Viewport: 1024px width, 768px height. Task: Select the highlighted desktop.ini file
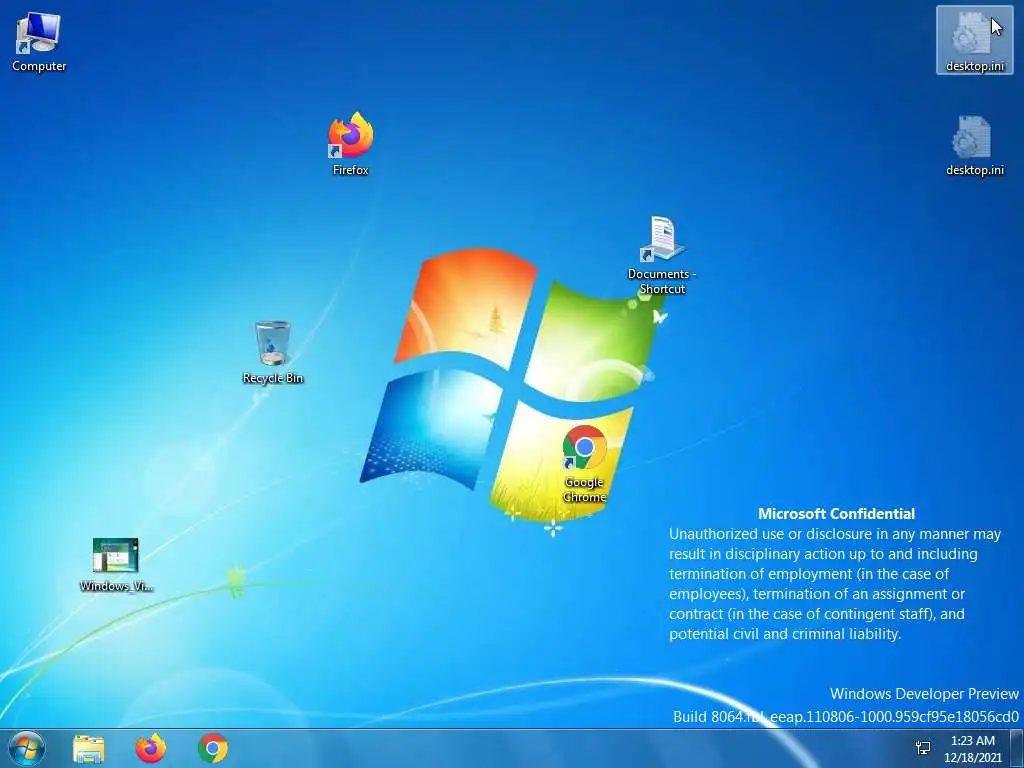click(x=974, y=40)
